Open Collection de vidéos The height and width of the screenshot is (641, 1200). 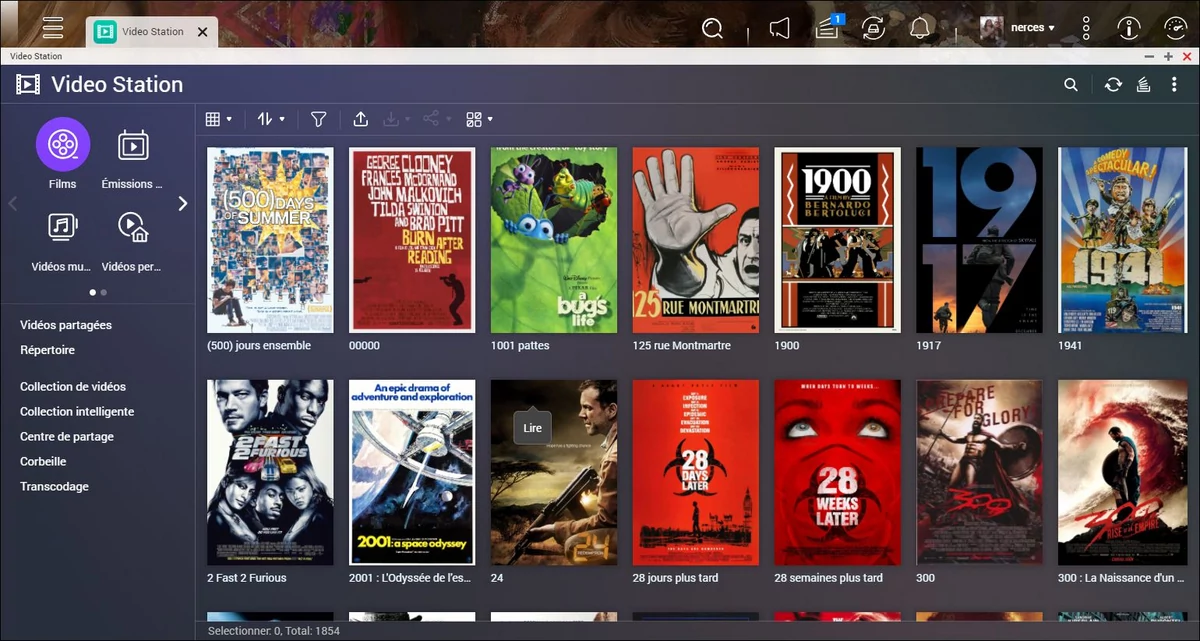point(73,386)
